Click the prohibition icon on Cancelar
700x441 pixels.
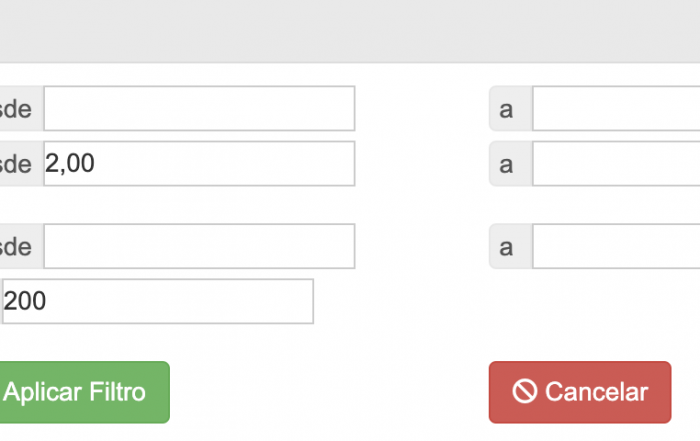point(526,392)
